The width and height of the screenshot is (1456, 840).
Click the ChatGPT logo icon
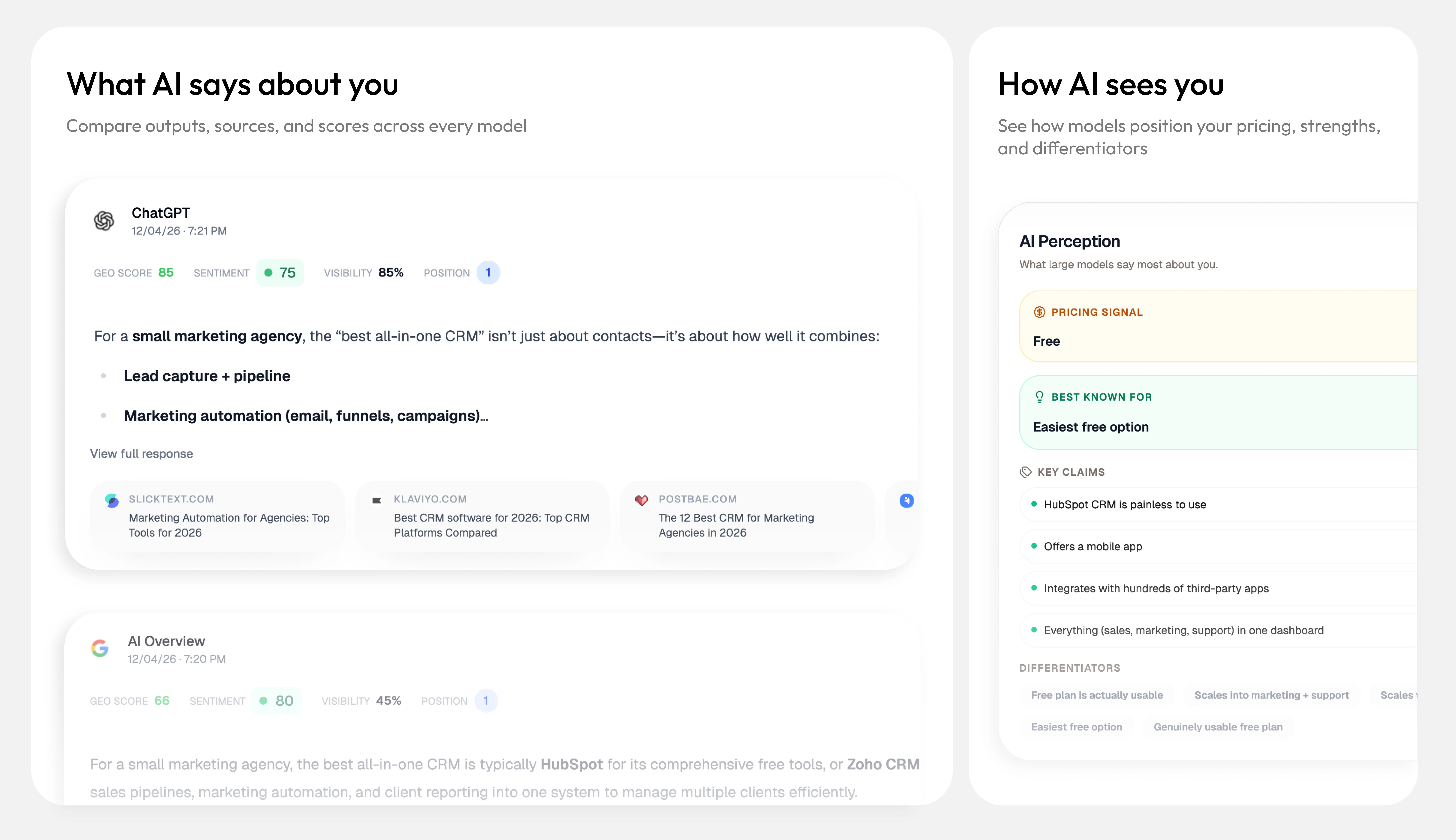tap(104, 221)
